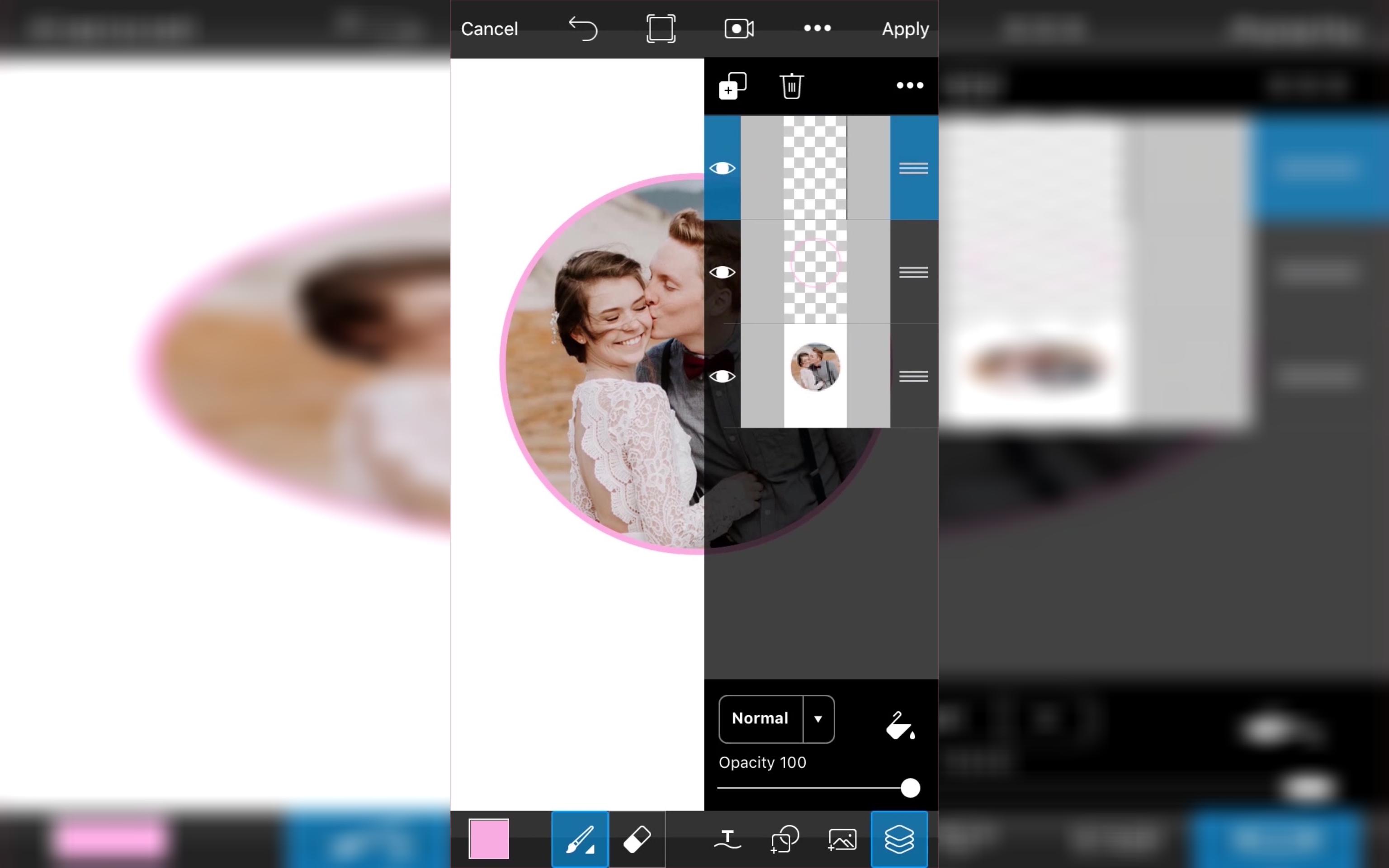Toggle visibility of the wedding photo layer
The width and height of the screenshot is (1389, 868).
(x=722, y=375)
